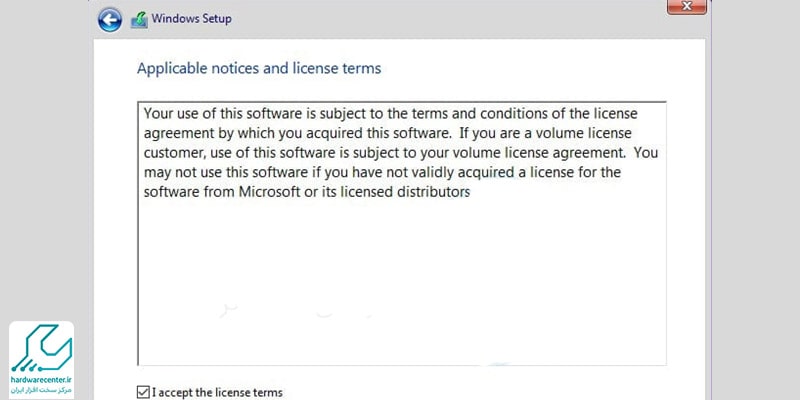Click the hardwarecenter wrench logo graphic
This screenshot has height=400, width=800.
coord(41,348)
